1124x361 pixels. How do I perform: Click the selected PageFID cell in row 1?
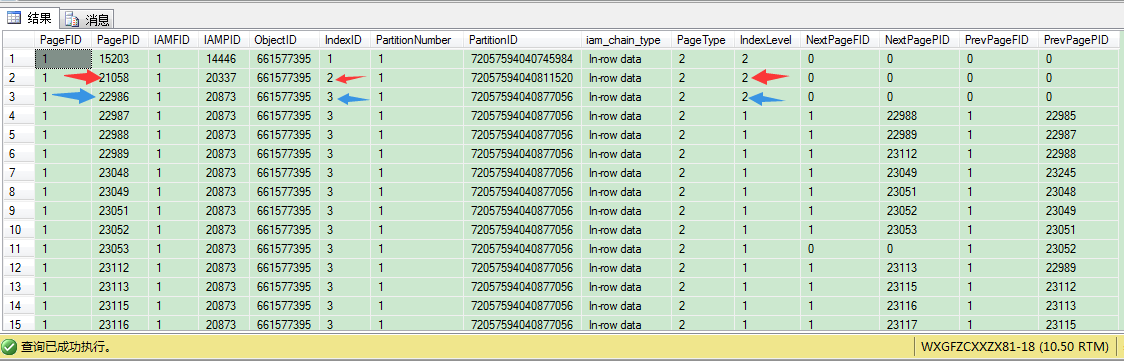click(x=63, y=59)
